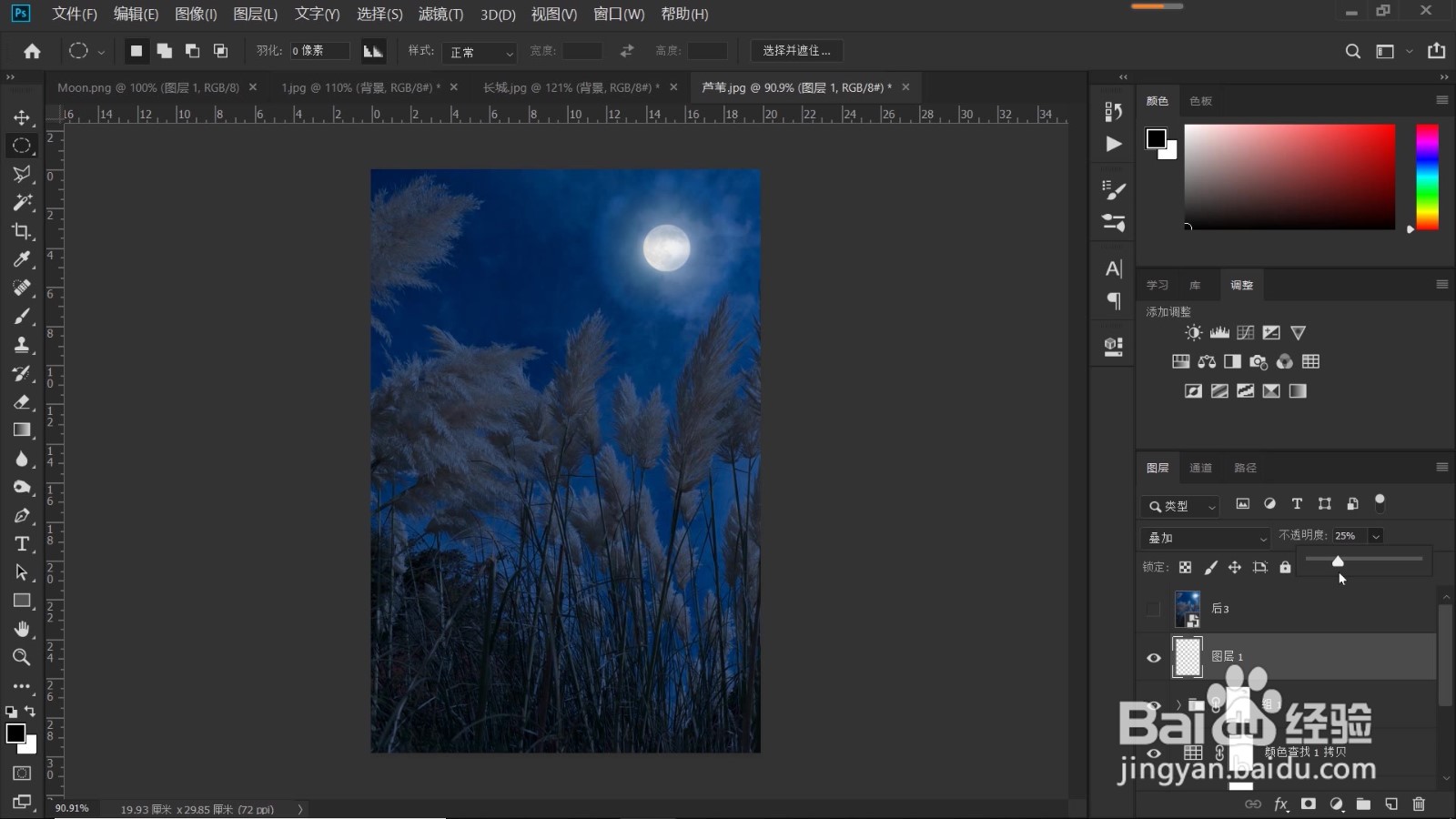
Task: Toggle the layer filter switch
Action: (1380, 502)
